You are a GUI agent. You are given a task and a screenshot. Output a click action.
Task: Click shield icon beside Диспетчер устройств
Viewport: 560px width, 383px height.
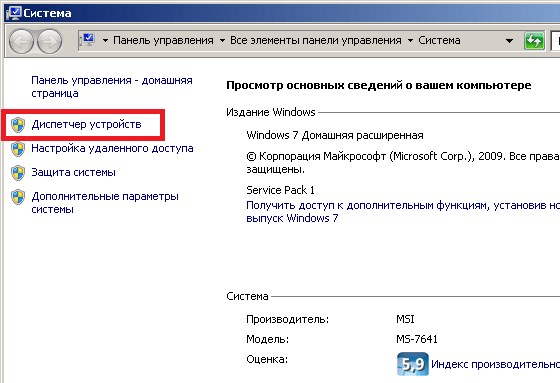tap(18, 125)
